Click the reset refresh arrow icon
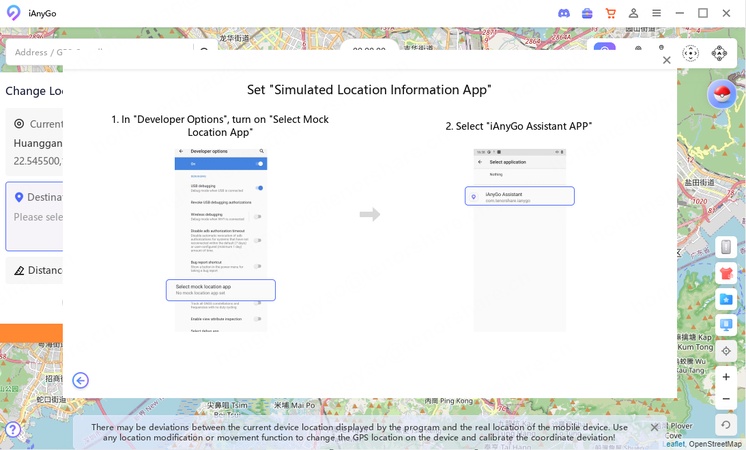 tap(726, 425)
